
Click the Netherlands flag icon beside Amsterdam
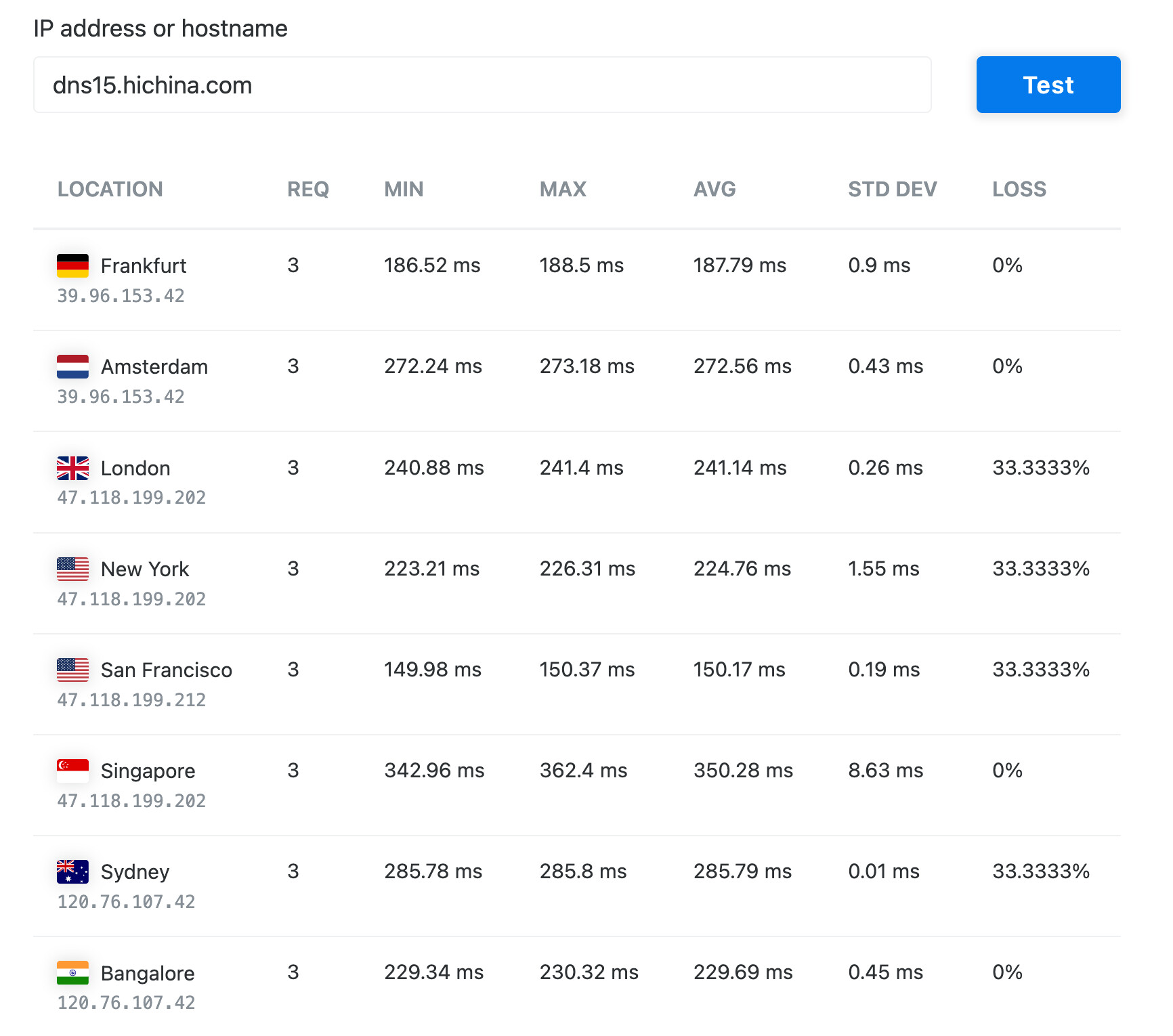[72, 366]
